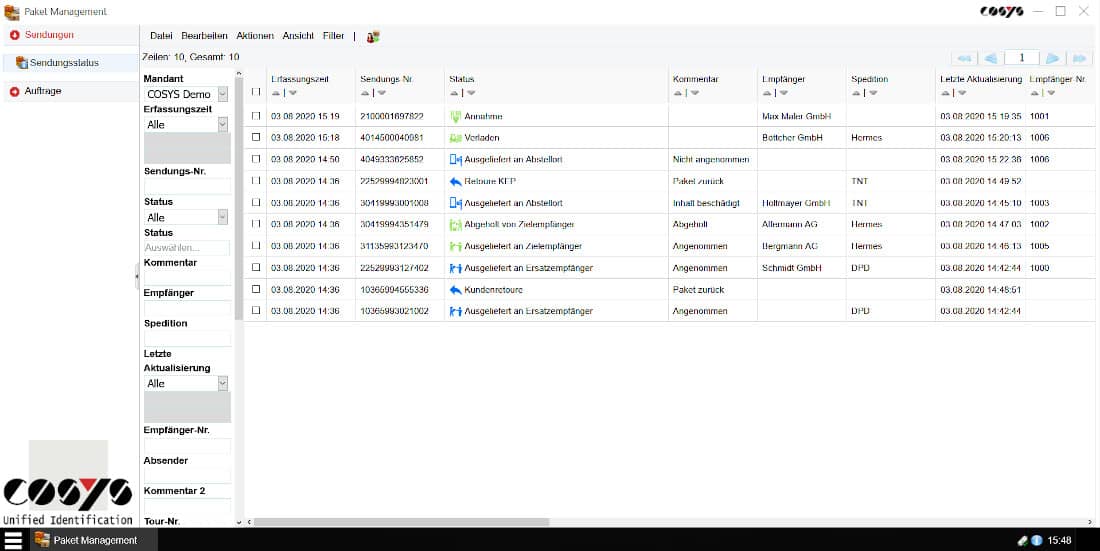Image resolution: width=1100 pixels, height=551 pixels.
Task: Select Sendungen in left navigation
Action: [x=49, y=35]
